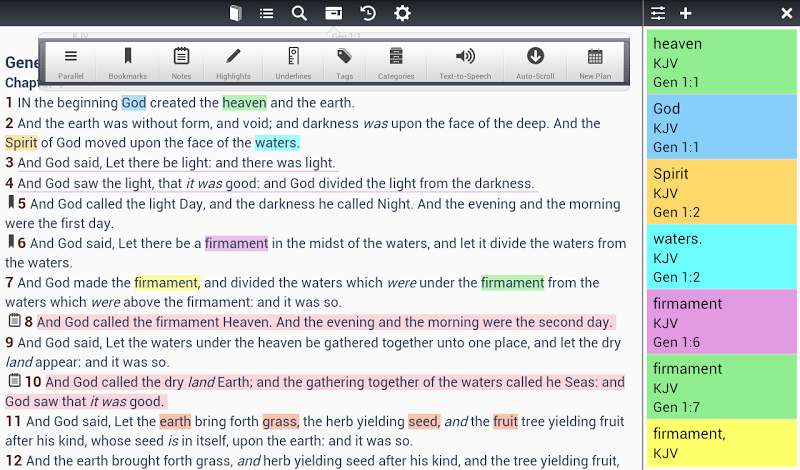Toggle the Parallel view
Image resolution: width=800 pixels, height=470 pixels.
[71, 62]
